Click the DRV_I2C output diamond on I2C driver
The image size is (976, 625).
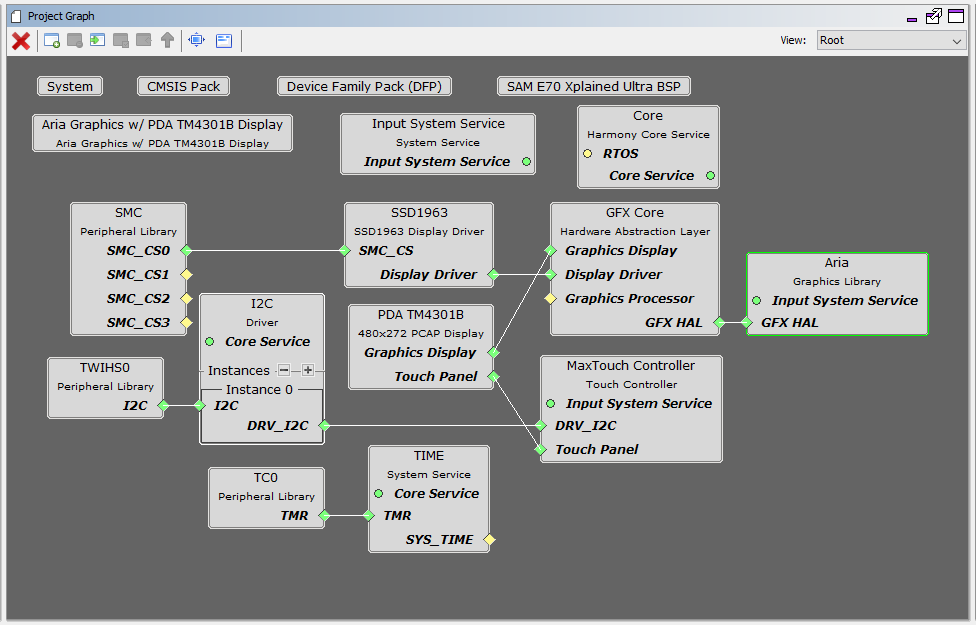point(324,426)
